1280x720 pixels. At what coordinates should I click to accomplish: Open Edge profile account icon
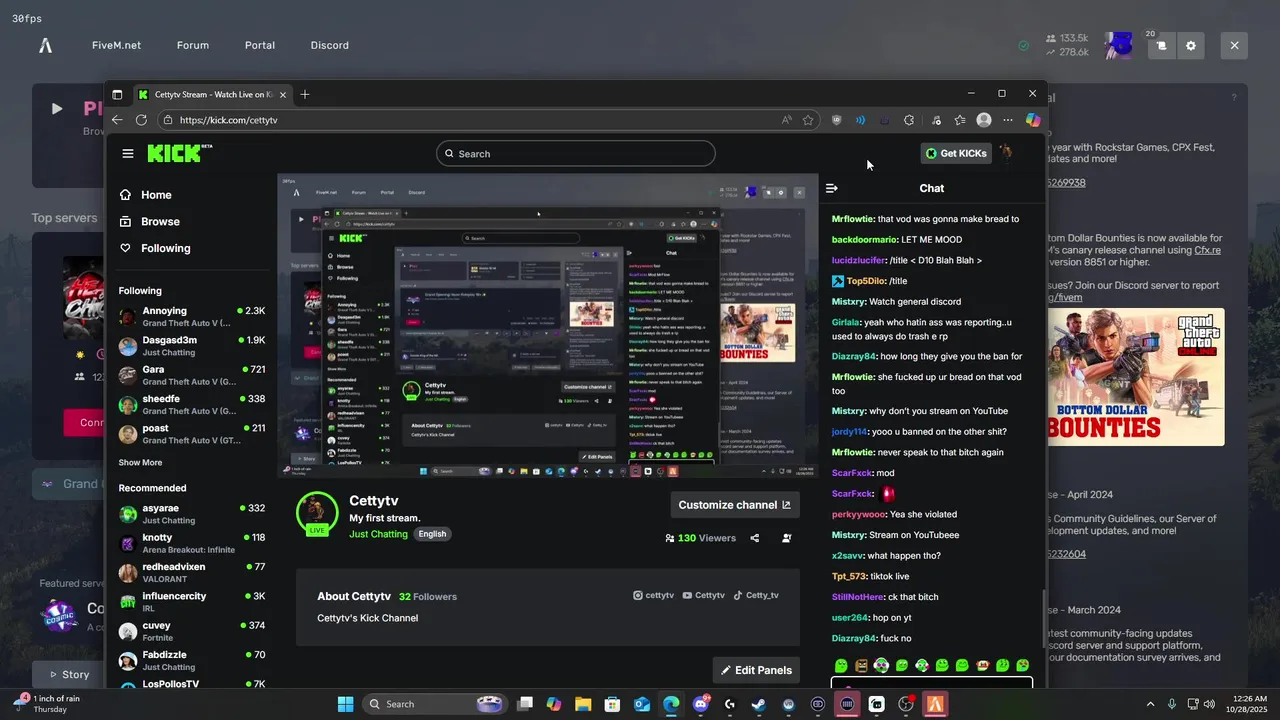click(984, 120)
